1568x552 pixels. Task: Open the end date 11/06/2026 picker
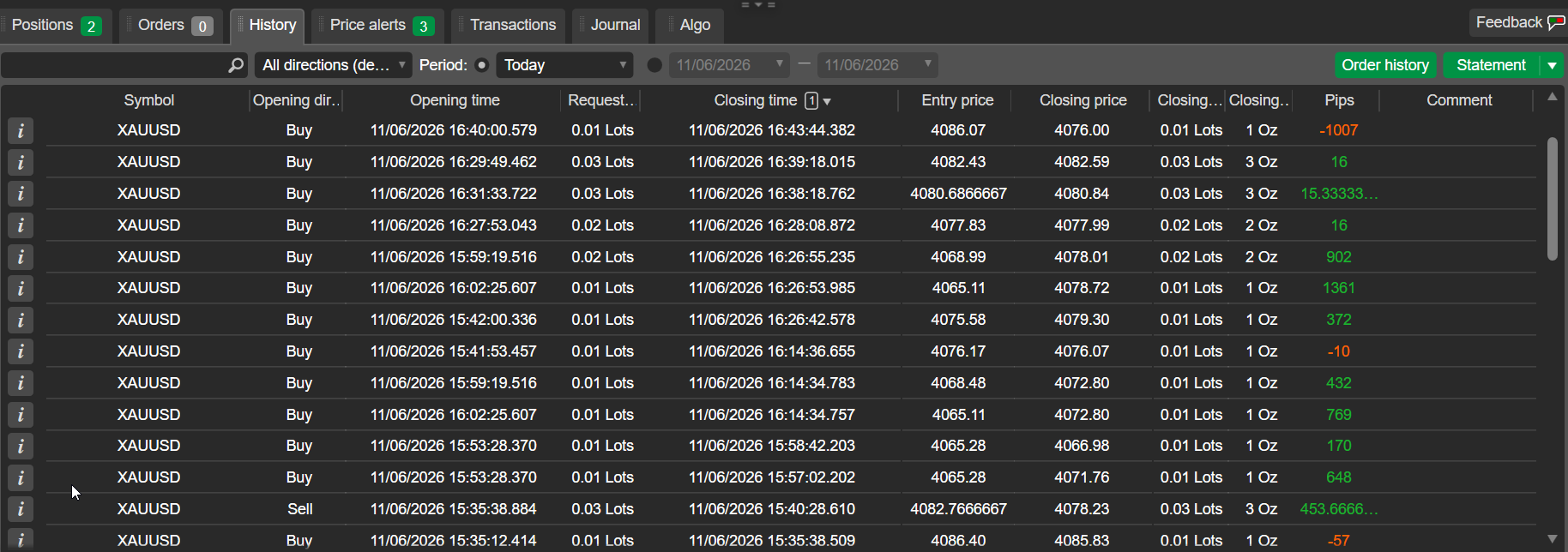coord(877,65)
